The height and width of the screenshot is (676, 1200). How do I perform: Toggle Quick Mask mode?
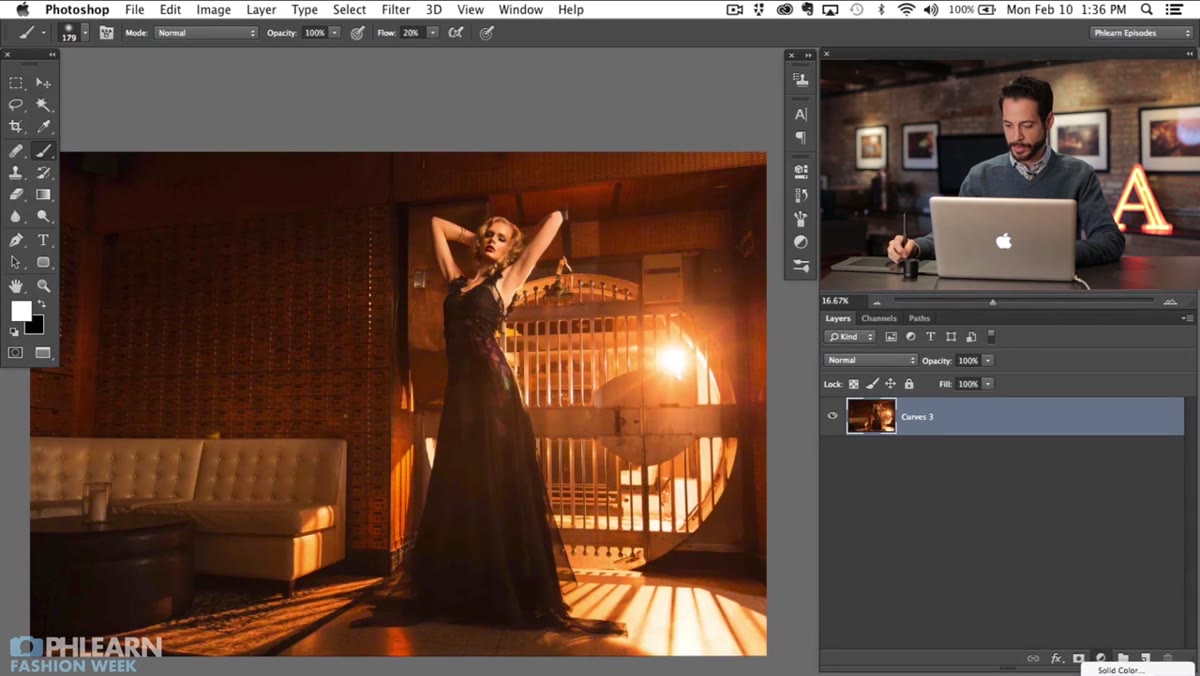tap(16, 353)
